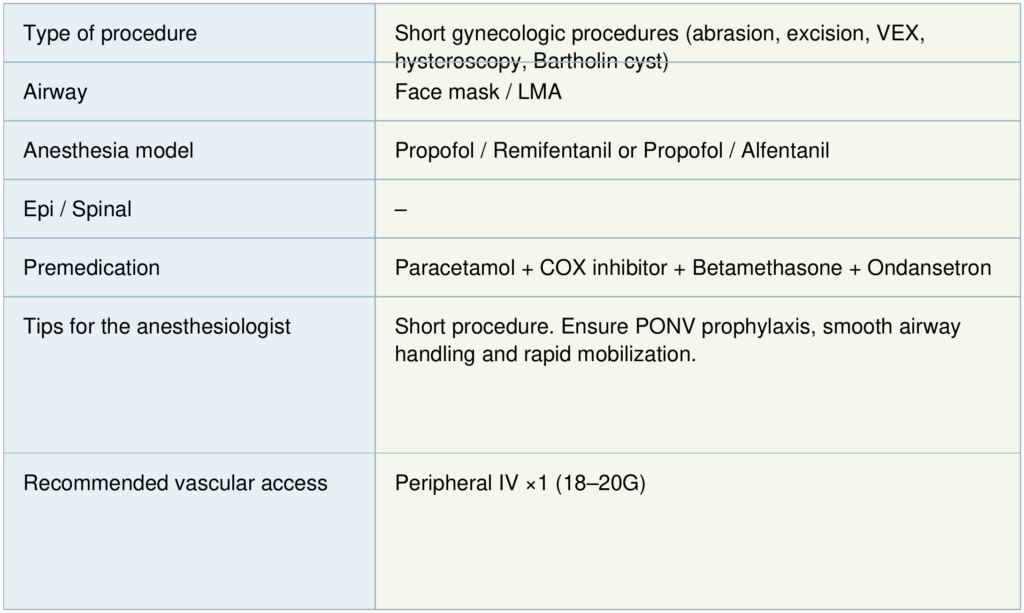
Task: Select 'Recommended vascular access' label cell
Action: coord(175,483)
